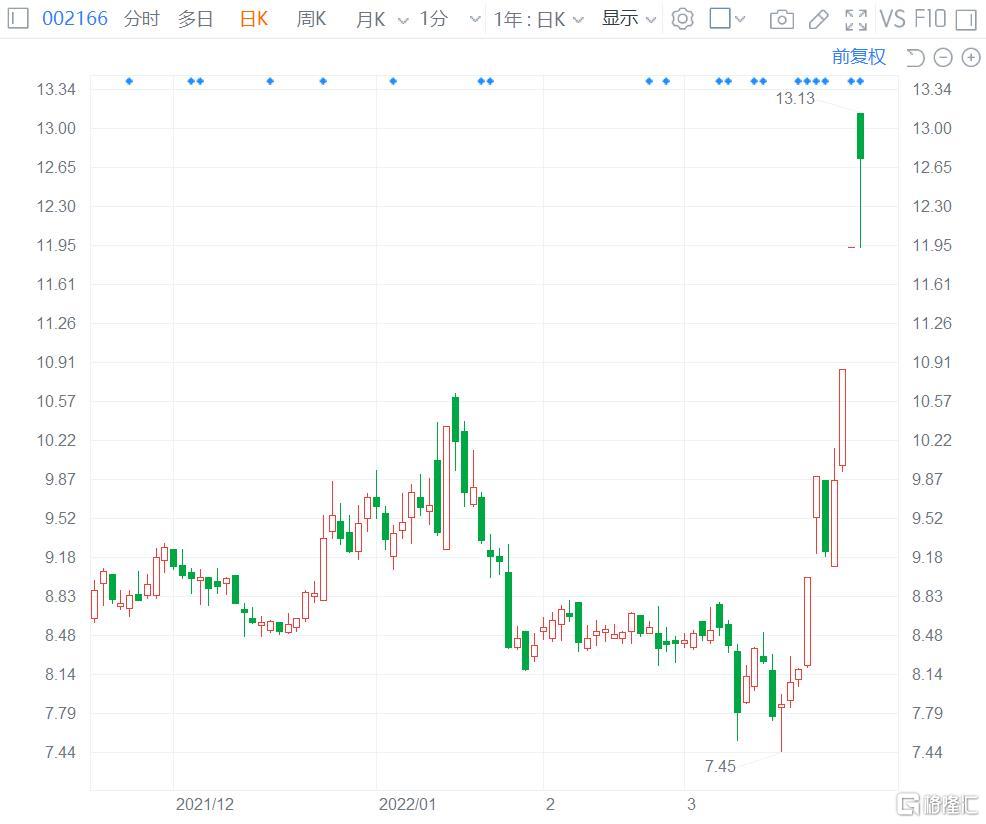
Task: Open the F10 company info
Action: (930, 19)
